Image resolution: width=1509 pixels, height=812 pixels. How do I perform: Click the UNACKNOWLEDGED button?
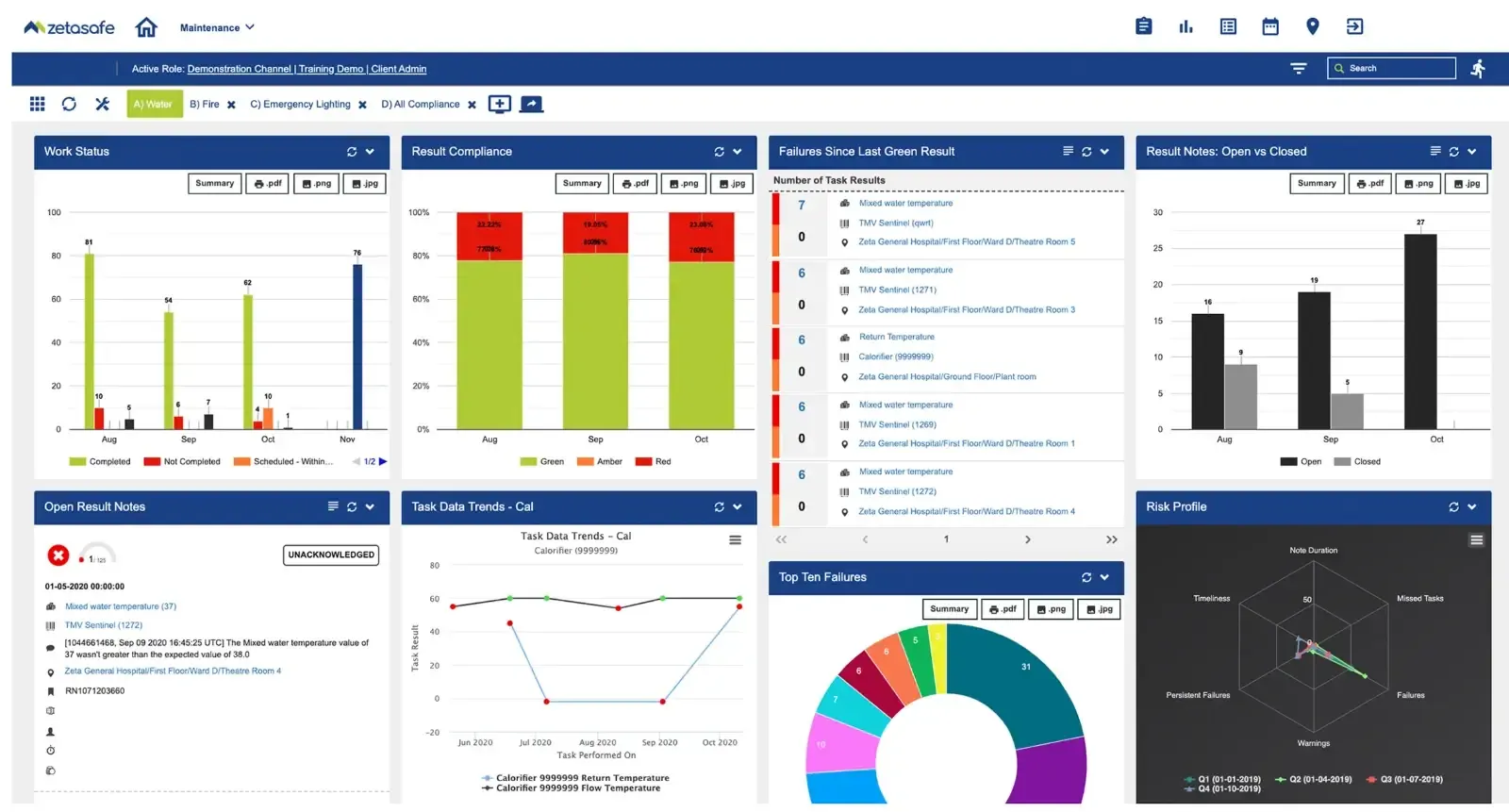click(331, 555)
